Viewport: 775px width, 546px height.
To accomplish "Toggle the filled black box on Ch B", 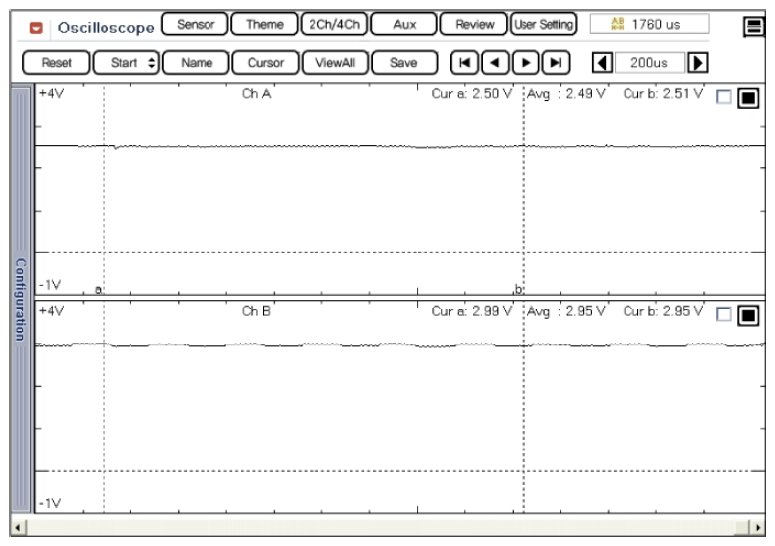I will (747, 315).
